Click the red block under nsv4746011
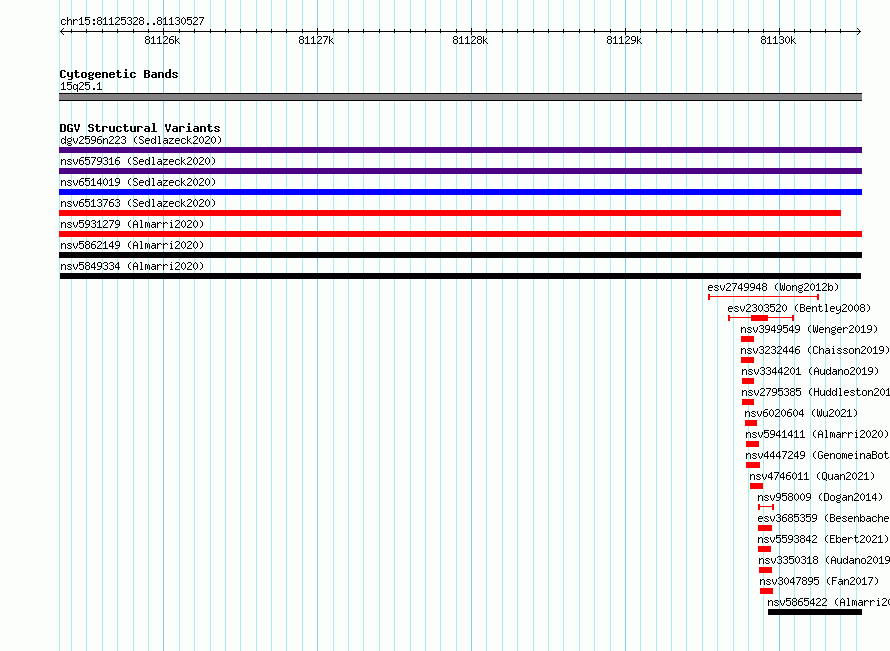This screenshot has width=890, height=651. click(757, 486)
